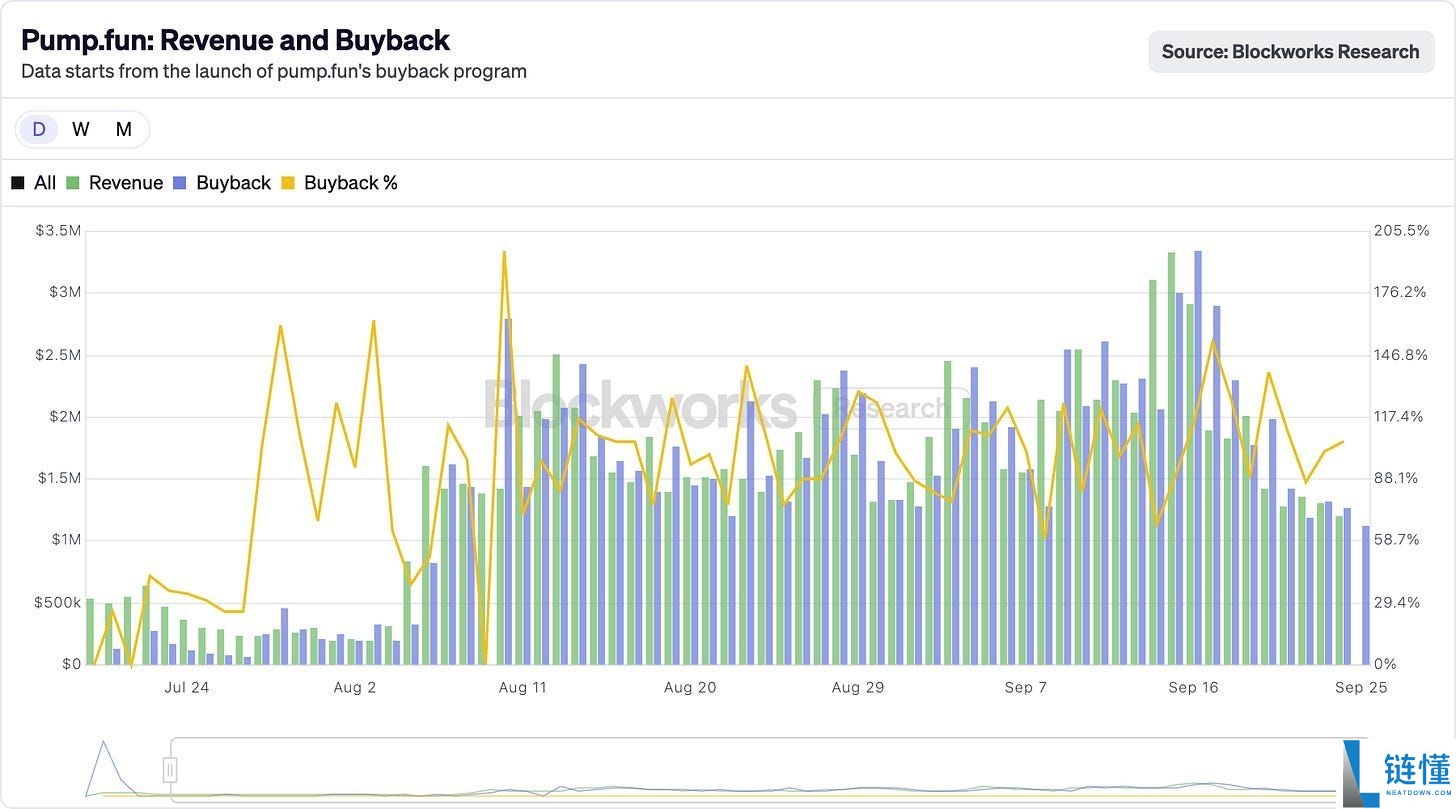Viewport: 1456px width, 809px height.
Task: Click the 29.4% right-axis label
Action: coord(1399,602)
